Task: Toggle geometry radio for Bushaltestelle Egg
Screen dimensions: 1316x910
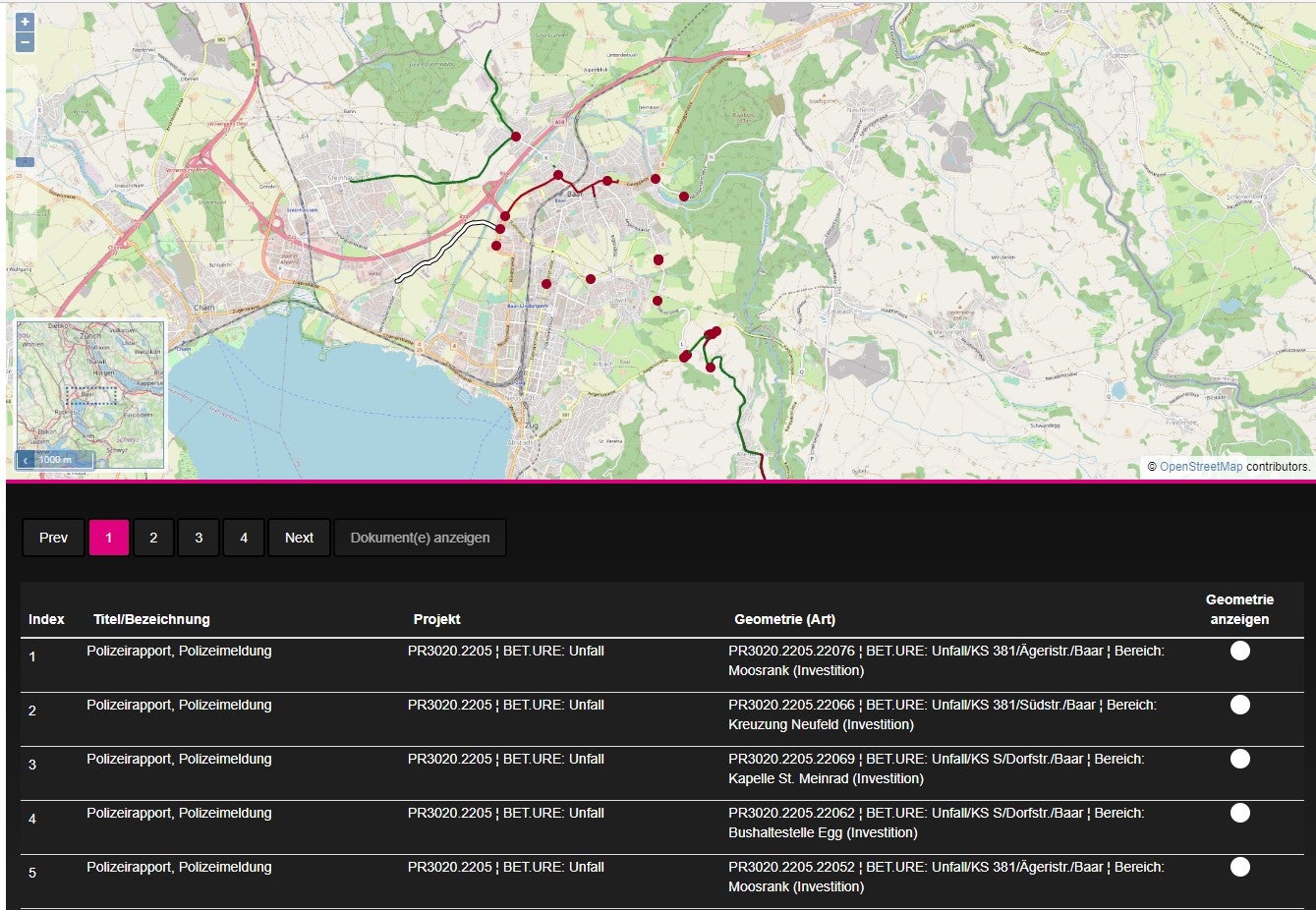Action: click(x=1239, y=813)
